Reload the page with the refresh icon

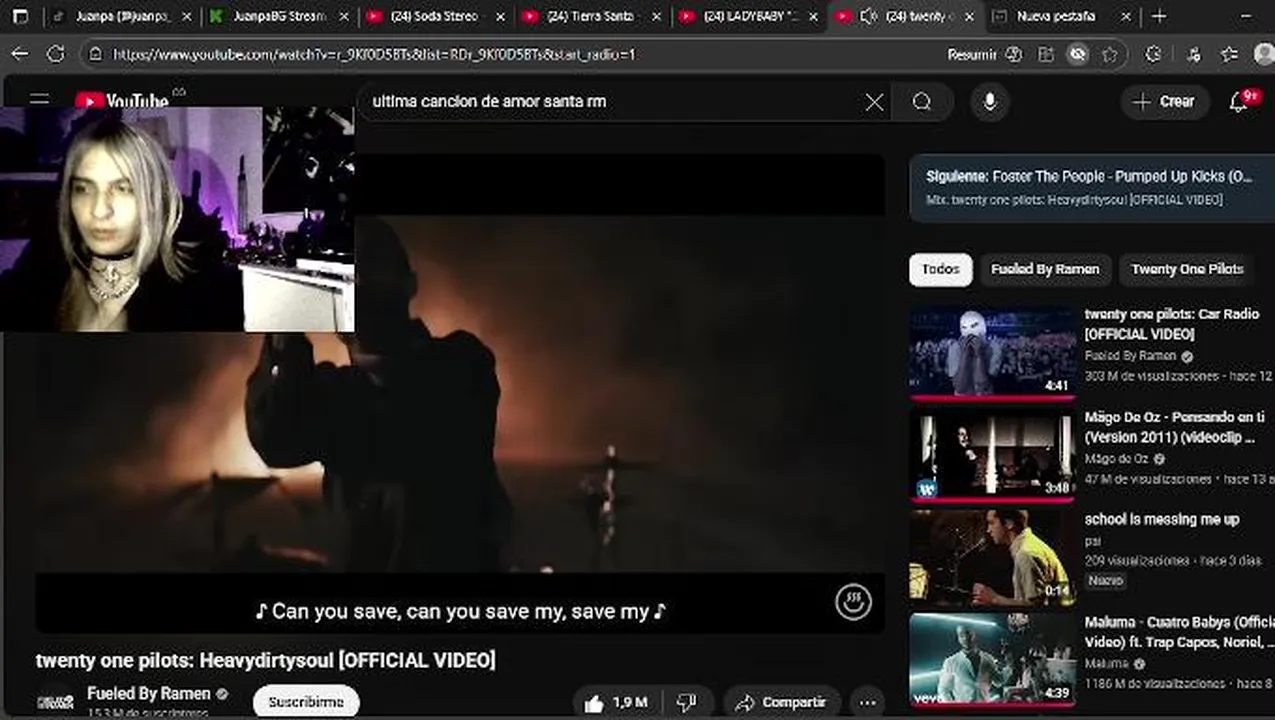pos(56,54)
